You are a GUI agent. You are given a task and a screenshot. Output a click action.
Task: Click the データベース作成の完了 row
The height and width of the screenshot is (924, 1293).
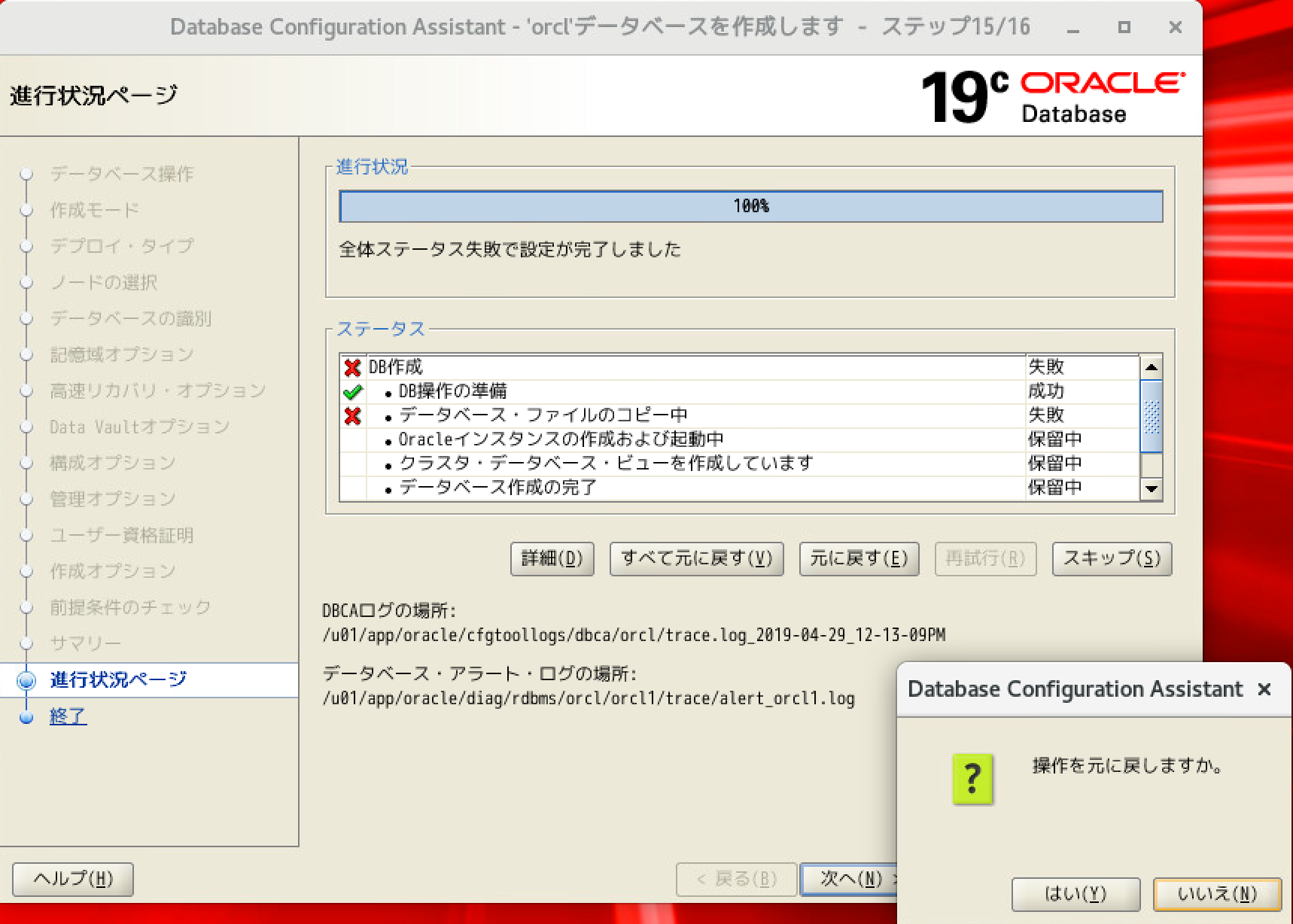(x=739, y=488)
